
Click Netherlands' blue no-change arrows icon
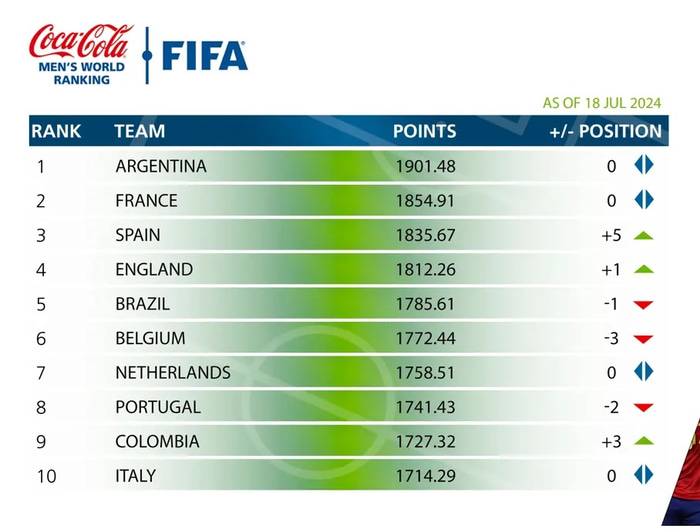[x=643, y=372]
